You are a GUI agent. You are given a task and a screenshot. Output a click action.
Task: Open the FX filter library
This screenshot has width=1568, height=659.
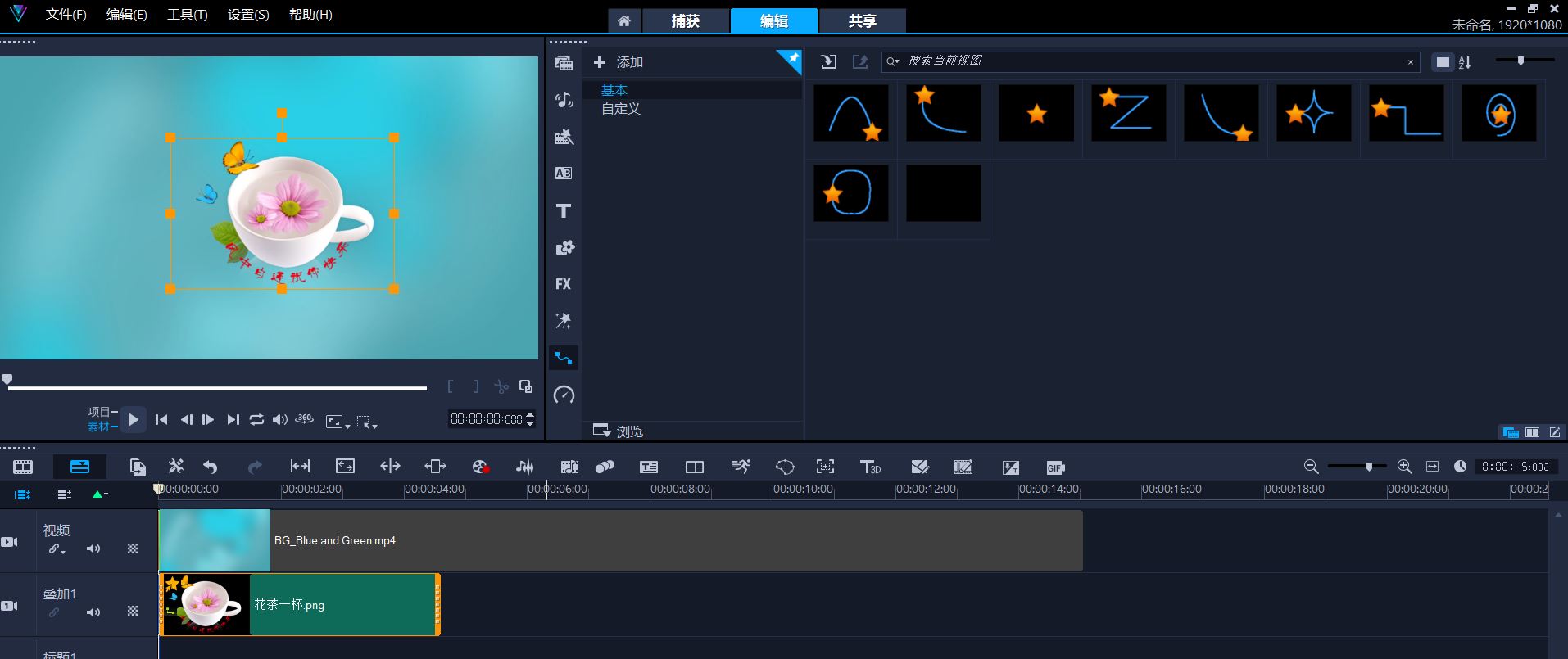[563, 284]
